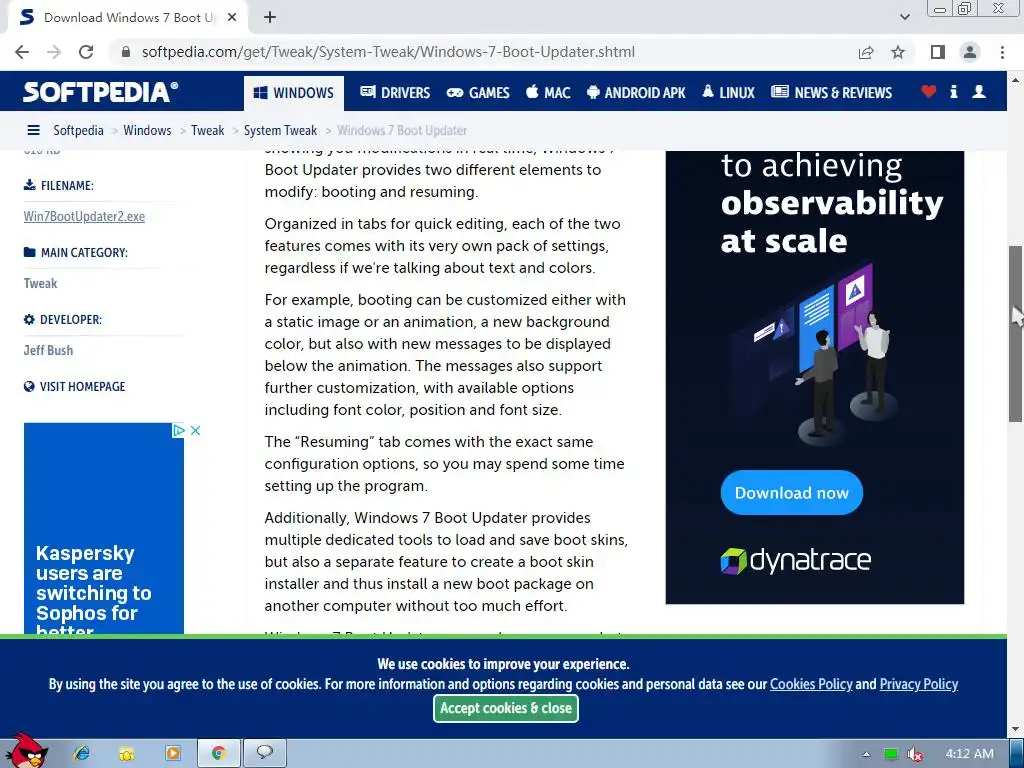Image resolution: width=1024 pixels, height=768 pixels.
Task: Open the LINUX section
Action: tap(728, 93)
